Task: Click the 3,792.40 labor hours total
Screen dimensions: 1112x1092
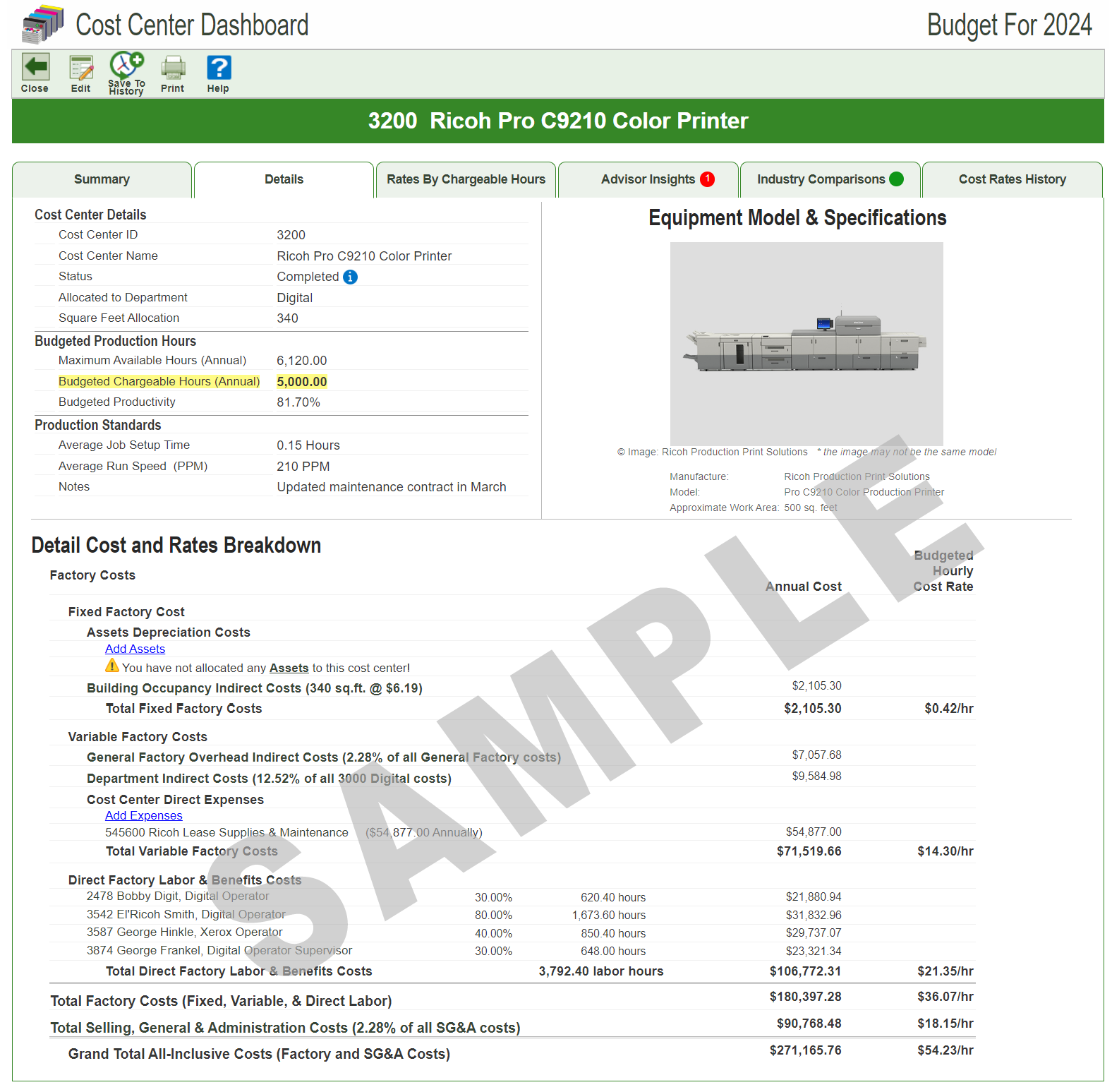Action: [601, 972]
